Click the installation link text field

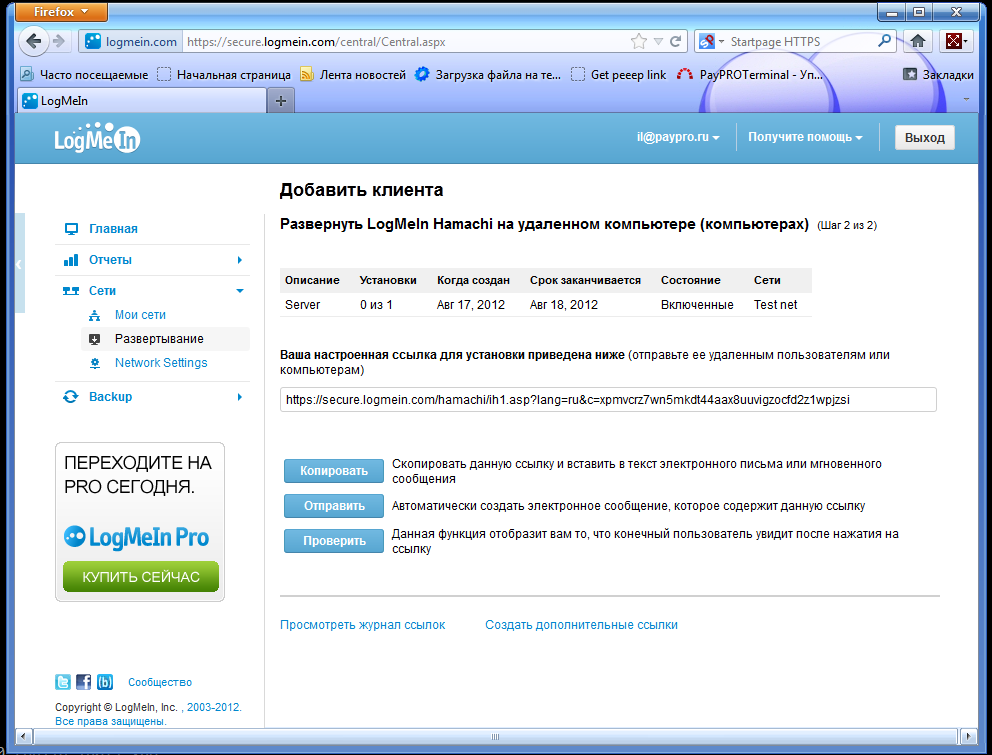pyautogui.click(x=608, y=400)
